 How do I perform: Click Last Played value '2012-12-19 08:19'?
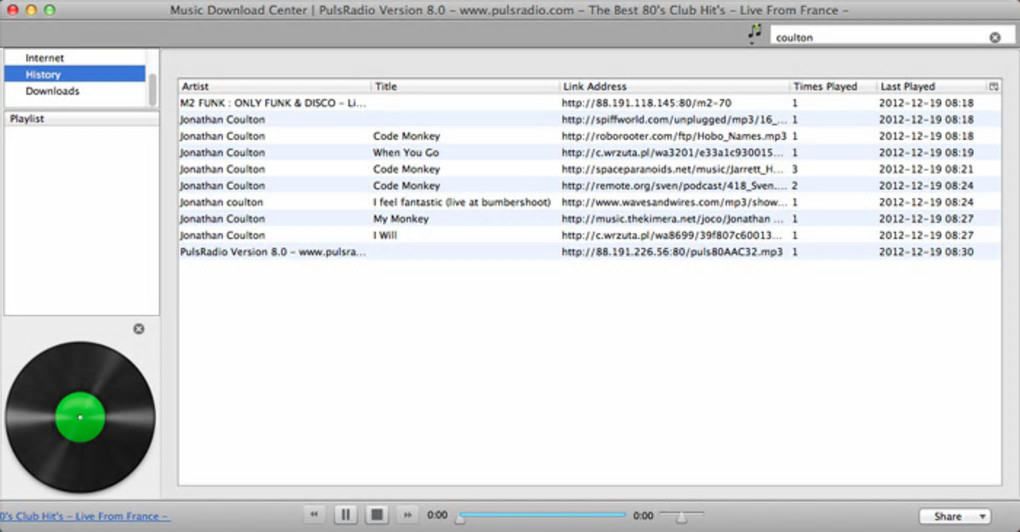926,153
